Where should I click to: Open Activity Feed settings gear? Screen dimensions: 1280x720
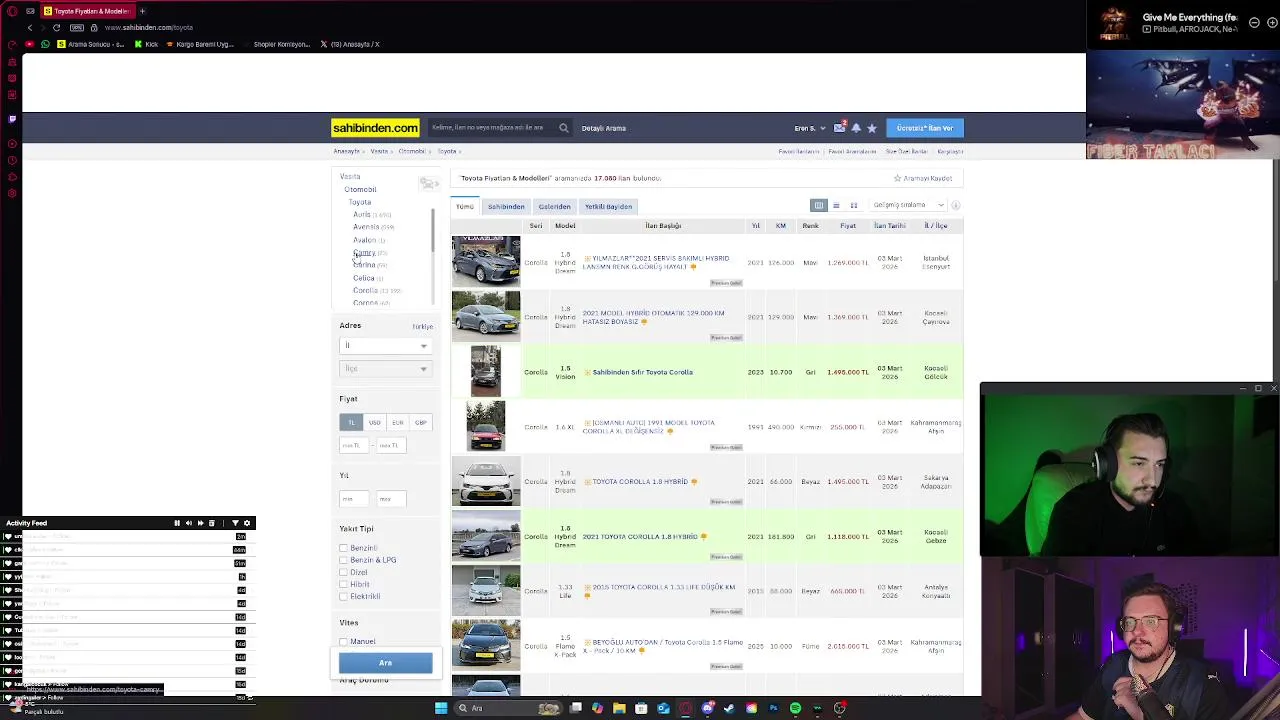pyautogui.click(x=249, y=523)
